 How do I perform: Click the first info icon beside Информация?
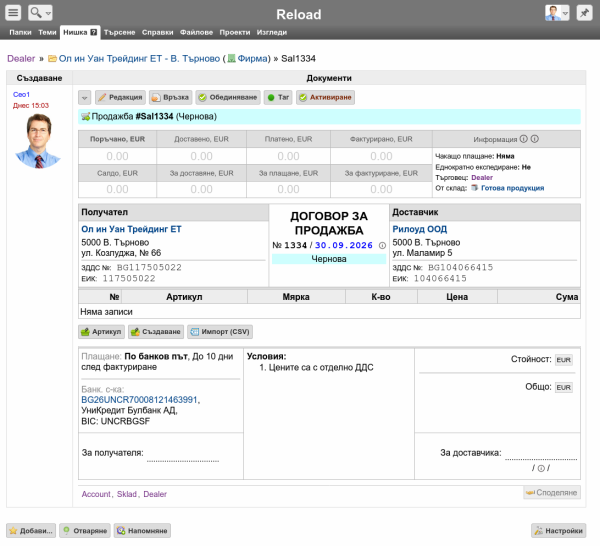click(523, 139)
